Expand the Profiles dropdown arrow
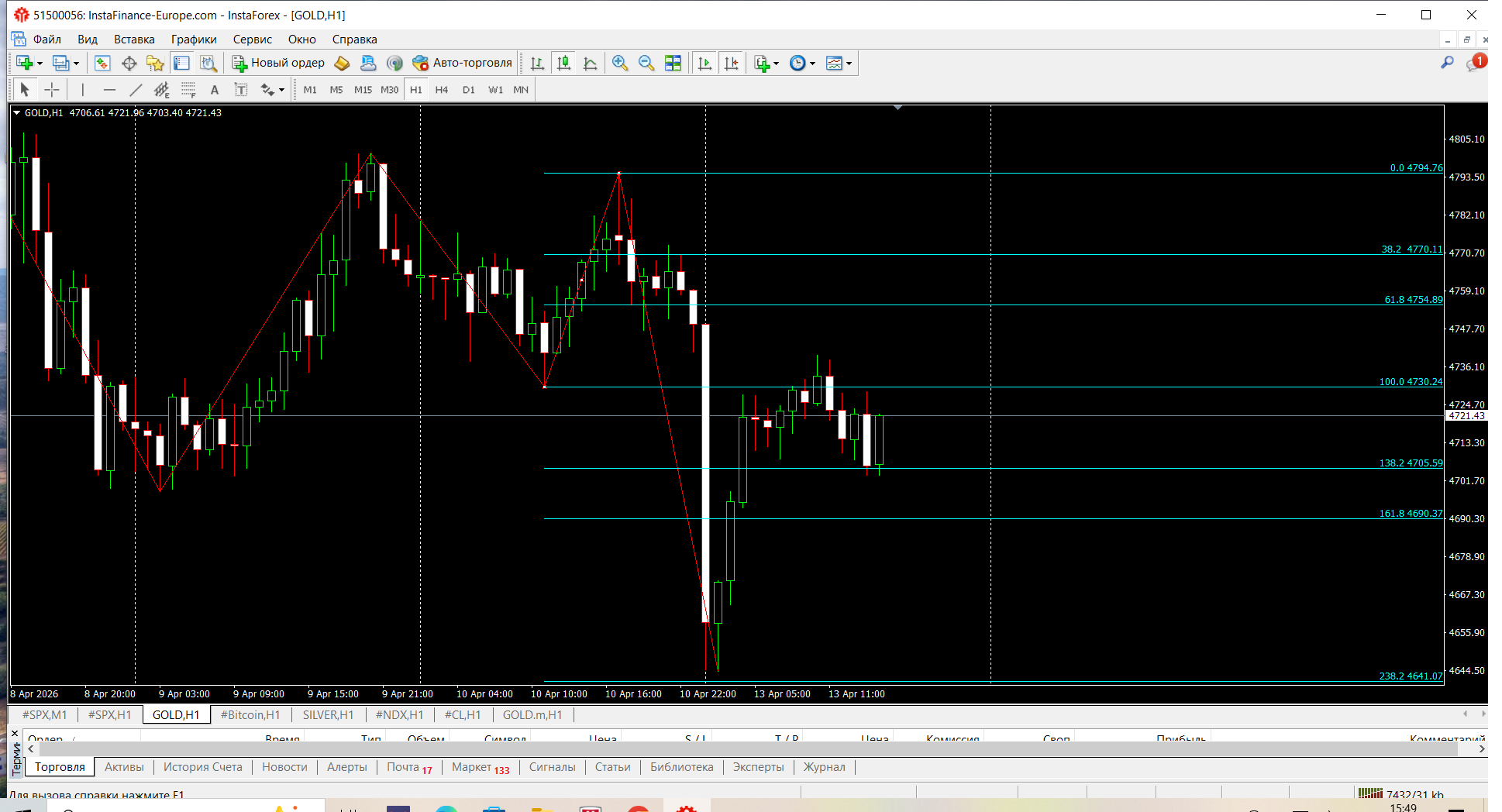 tap(76, 64)
